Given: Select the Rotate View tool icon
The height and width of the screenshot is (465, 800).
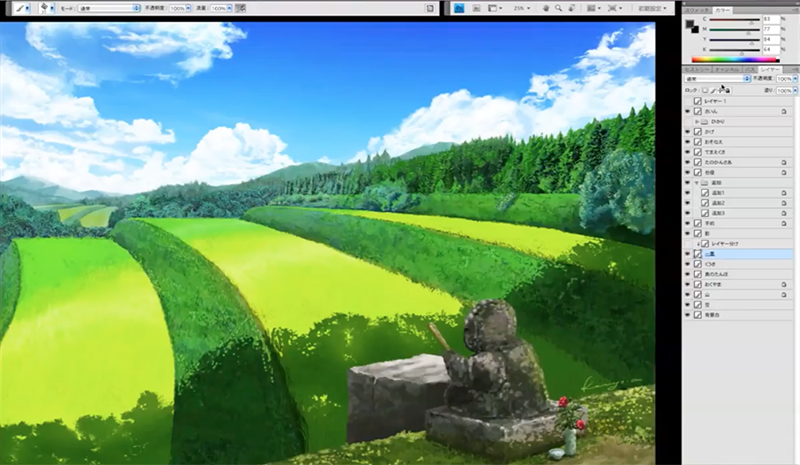Looking at the screenshot, I should click(572, 8).
